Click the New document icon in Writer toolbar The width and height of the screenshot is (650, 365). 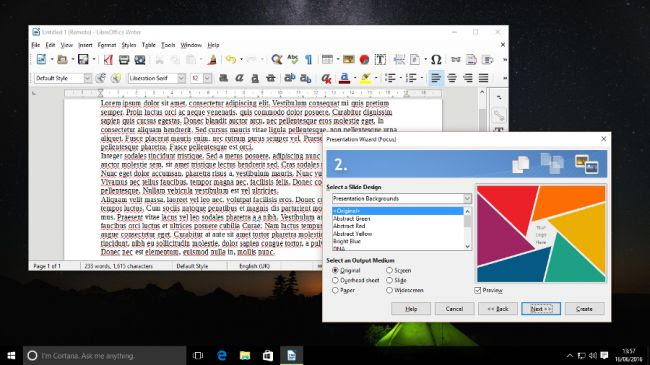41,60
